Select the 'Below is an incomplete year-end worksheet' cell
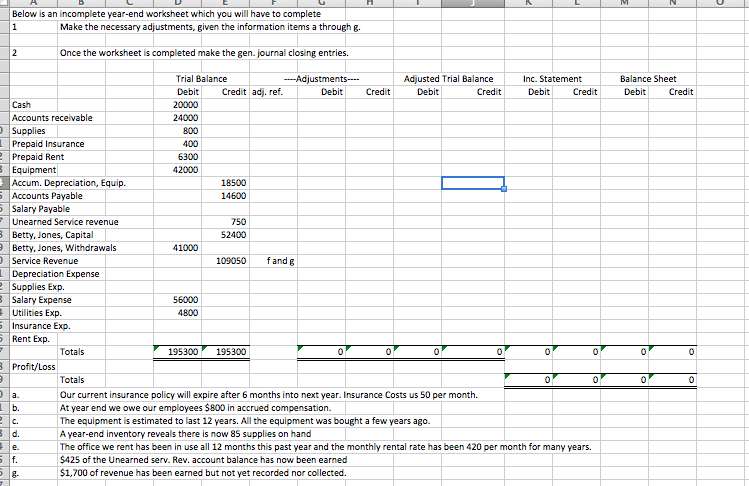This screenshot has height=486, width=749. pos(166,14)
